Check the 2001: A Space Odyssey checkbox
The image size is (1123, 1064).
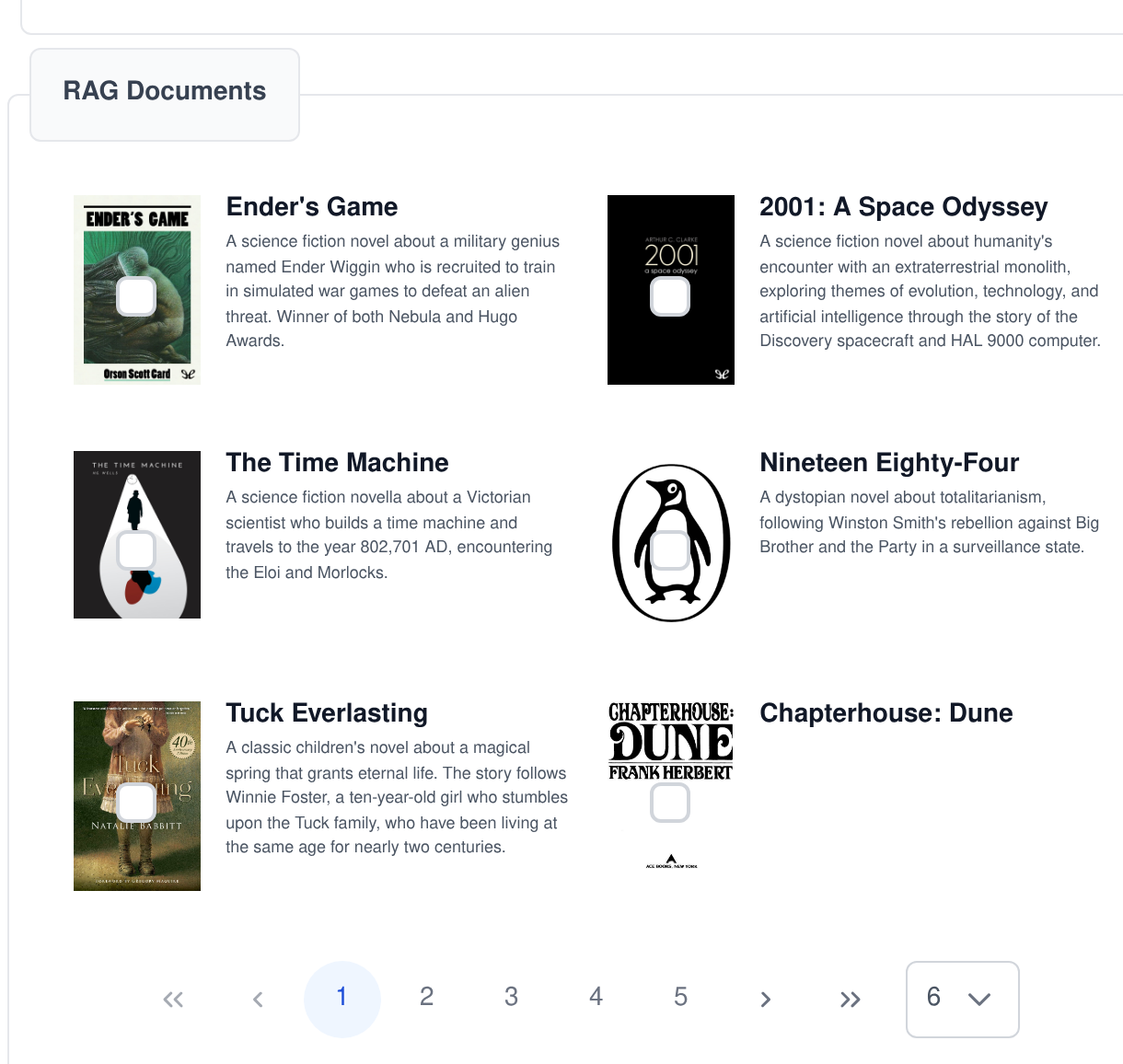670,296
